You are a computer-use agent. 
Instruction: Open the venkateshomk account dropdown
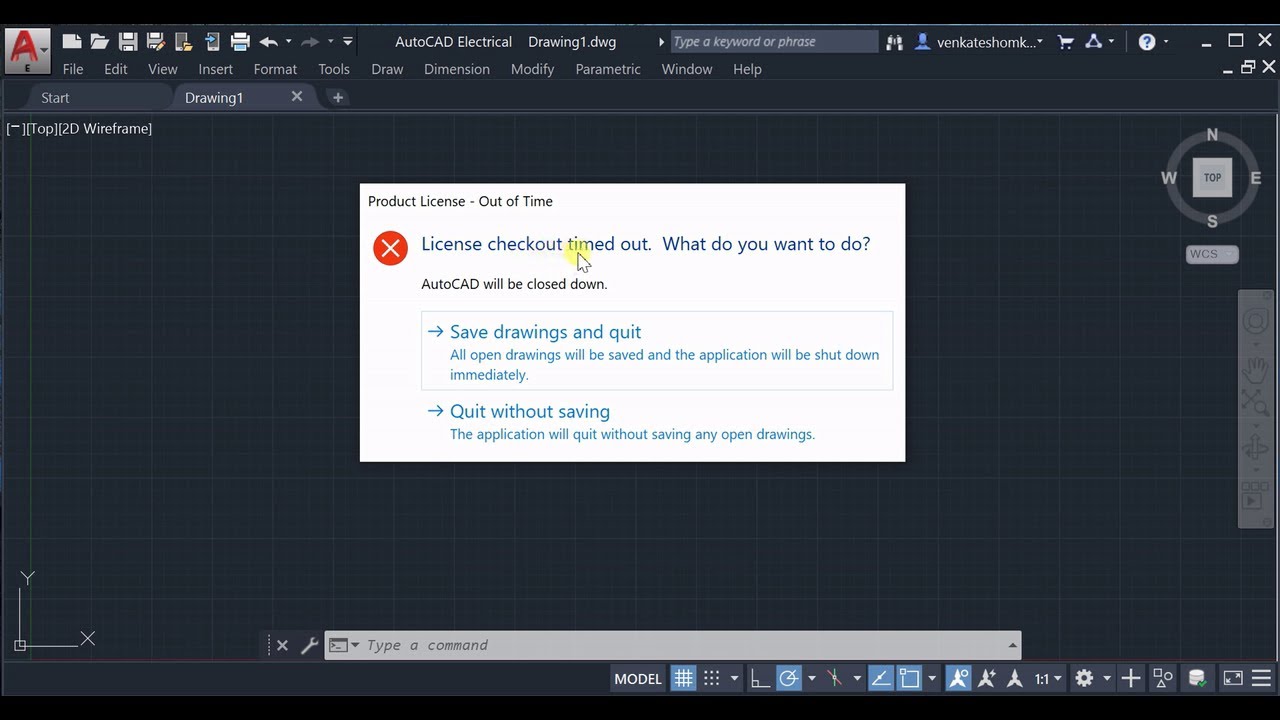coord(978,42)
